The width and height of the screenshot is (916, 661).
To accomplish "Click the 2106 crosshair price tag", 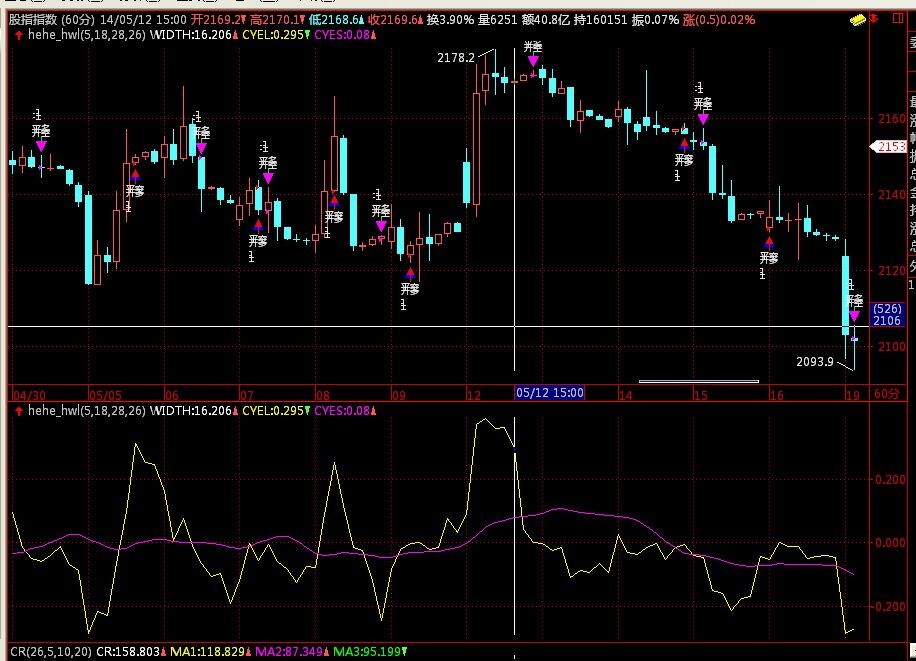I will tap(887, 321).
